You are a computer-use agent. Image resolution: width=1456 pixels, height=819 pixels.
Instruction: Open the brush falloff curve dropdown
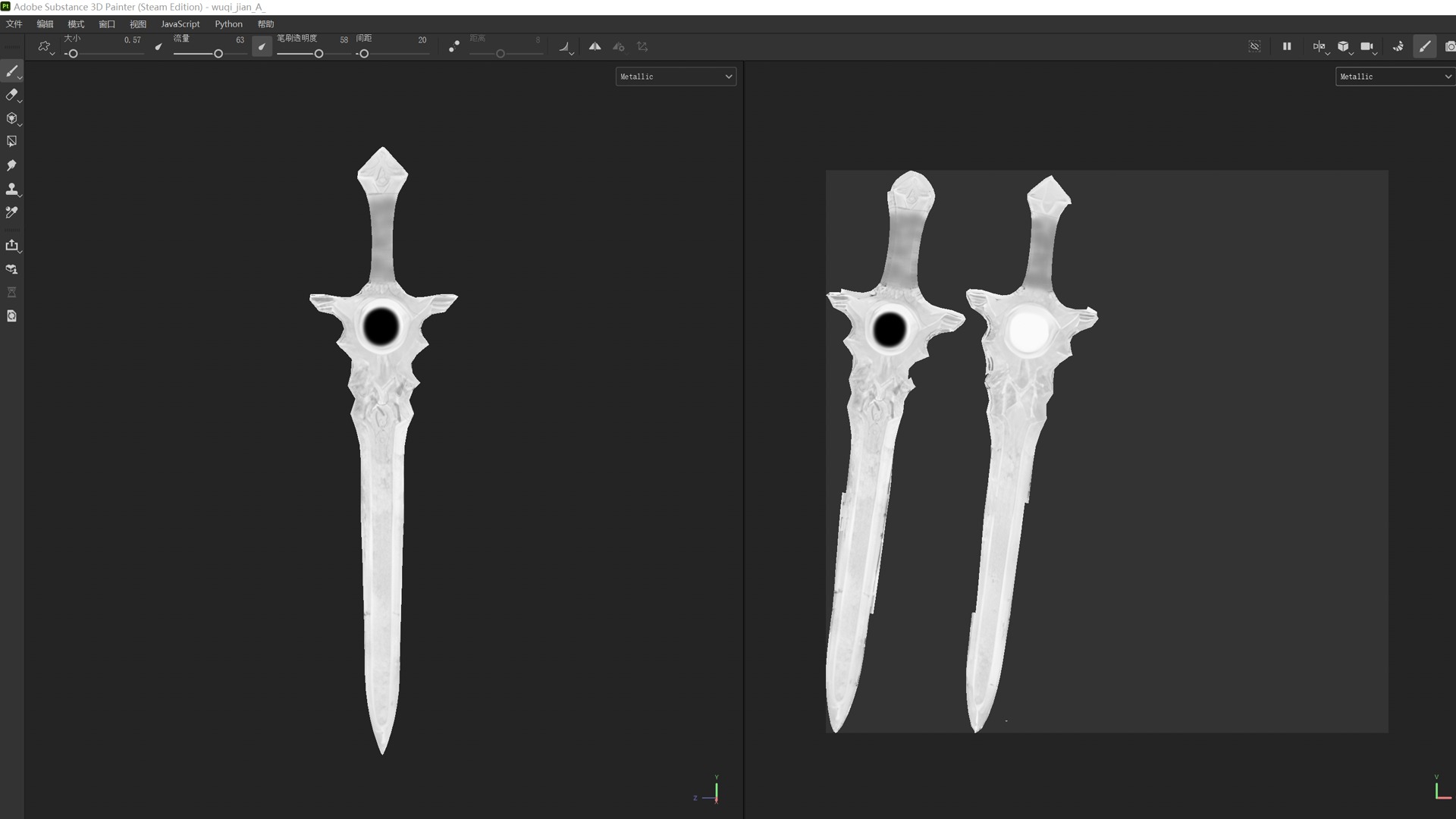(566, 46)
